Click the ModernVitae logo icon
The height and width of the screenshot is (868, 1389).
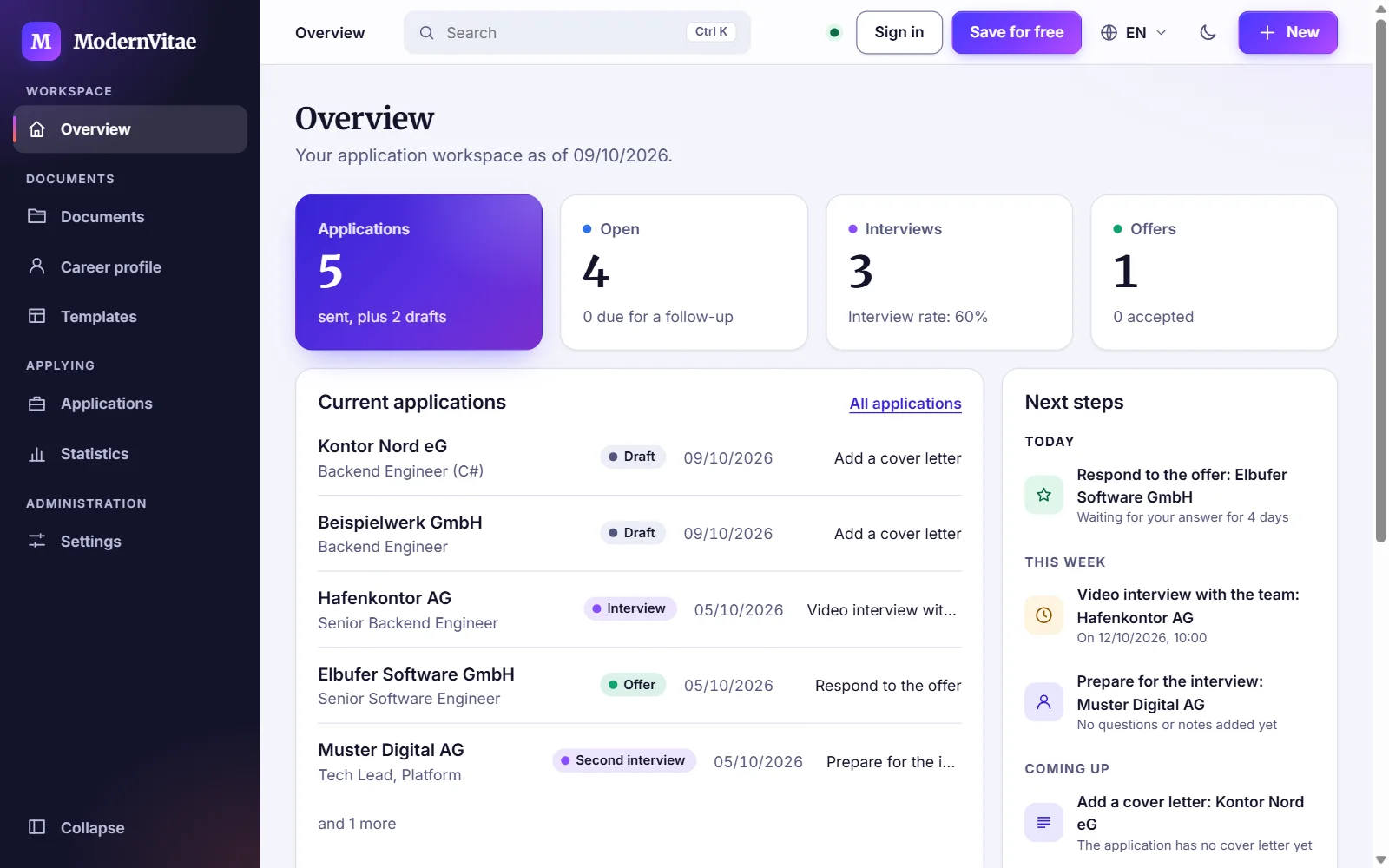(x=41, y=41)
